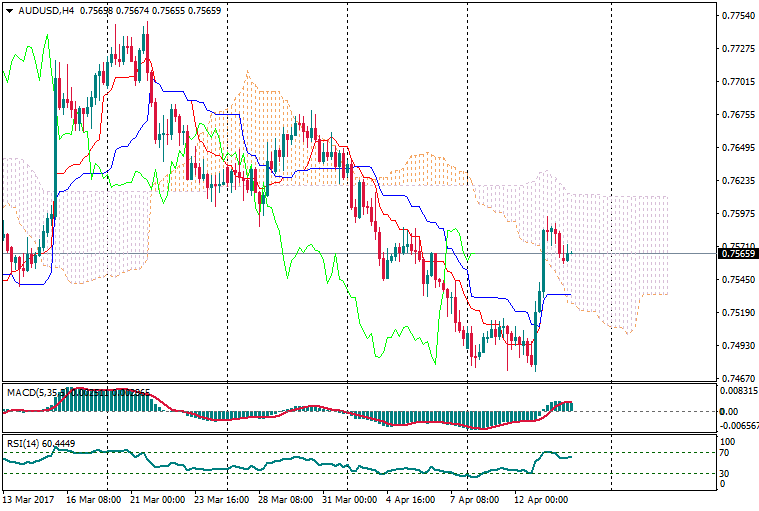
Task: Click the dropdown triangle beside AUDUSD,H4
Action: click(x=8, y=11)
